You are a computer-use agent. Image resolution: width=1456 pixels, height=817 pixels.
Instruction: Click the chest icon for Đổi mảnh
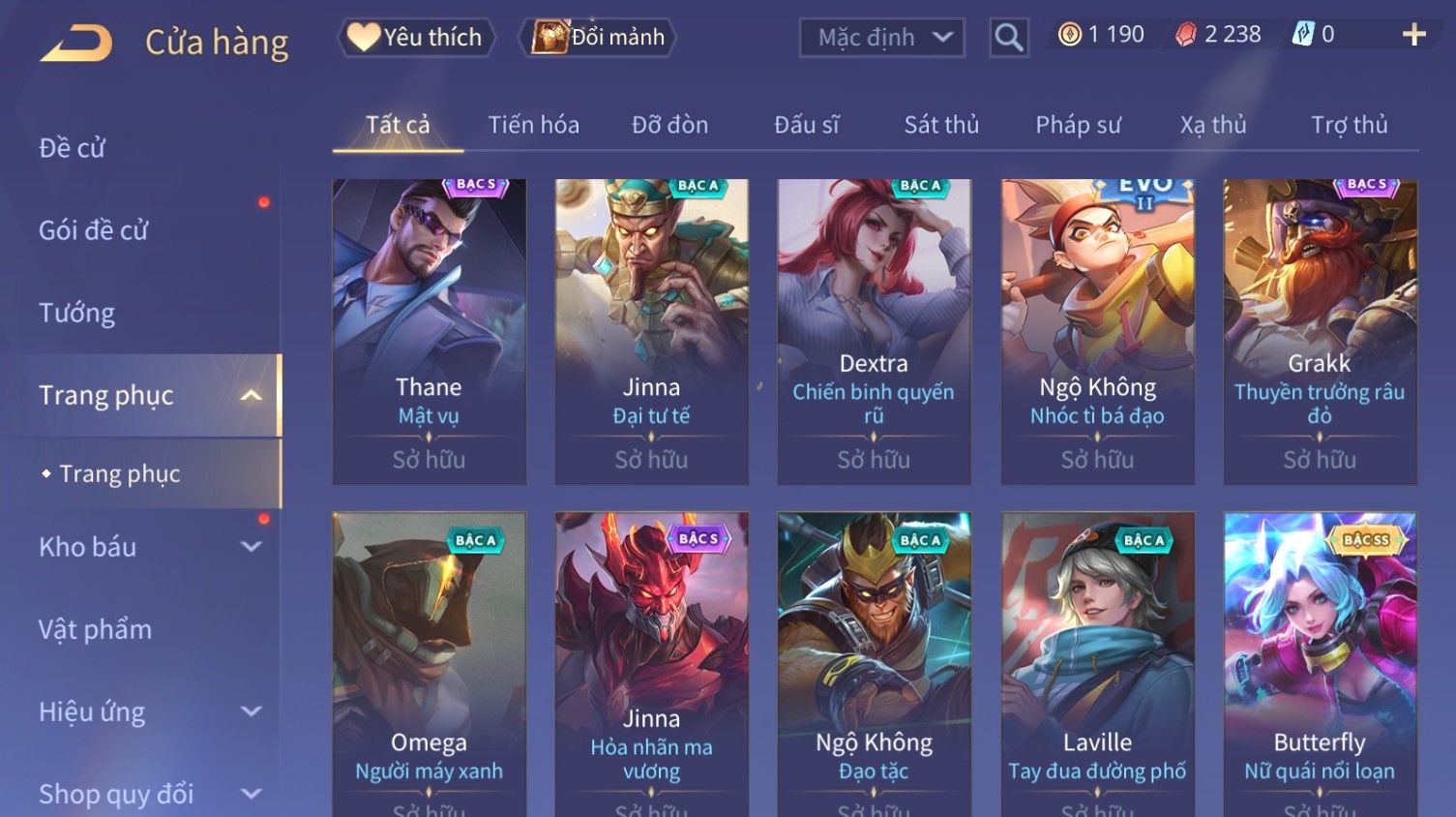click(x=550, y=37)
